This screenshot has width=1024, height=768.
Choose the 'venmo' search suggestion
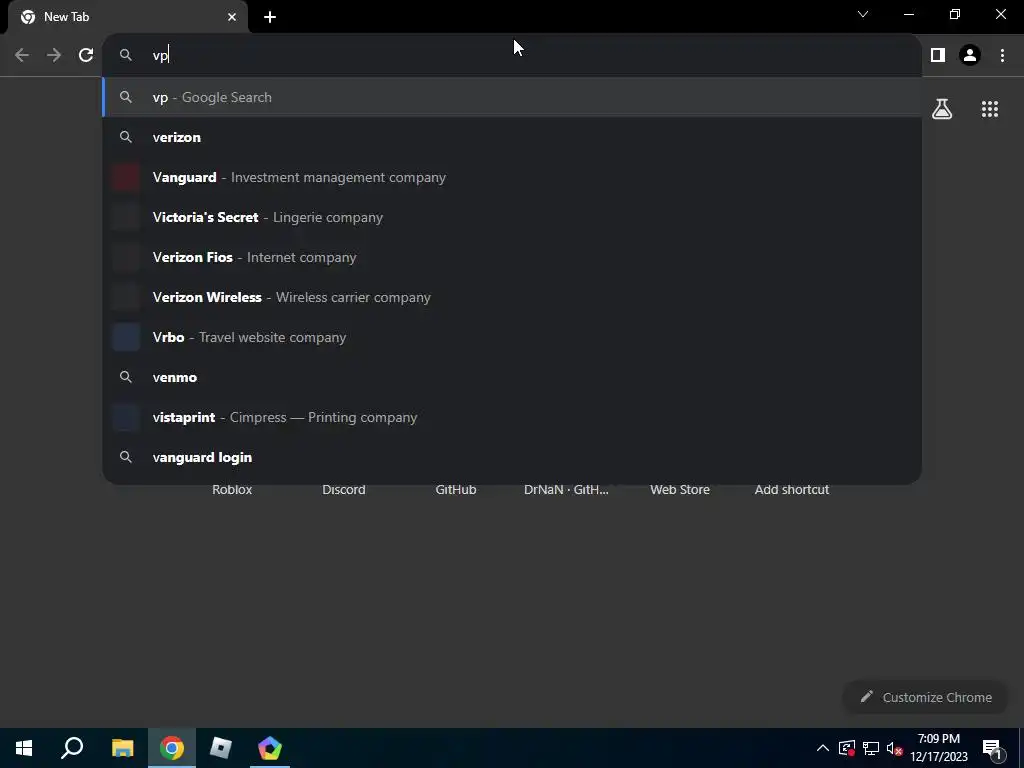[x=512, y=377]
